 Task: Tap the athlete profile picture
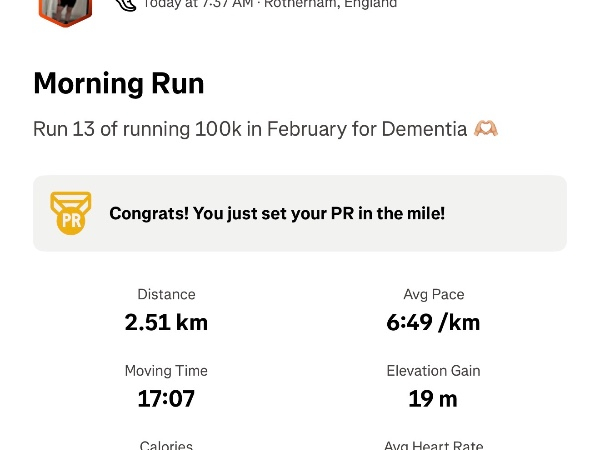coord(65,9)
